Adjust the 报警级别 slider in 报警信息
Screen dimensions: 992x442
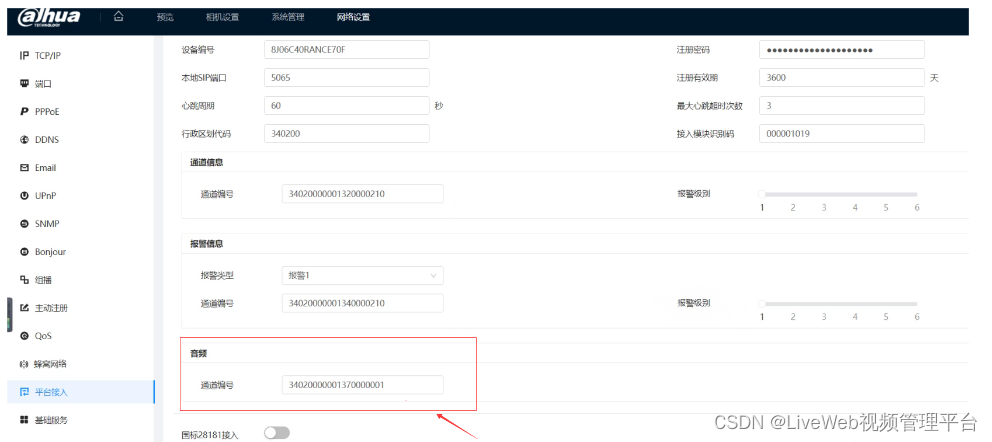coord(839,304)
